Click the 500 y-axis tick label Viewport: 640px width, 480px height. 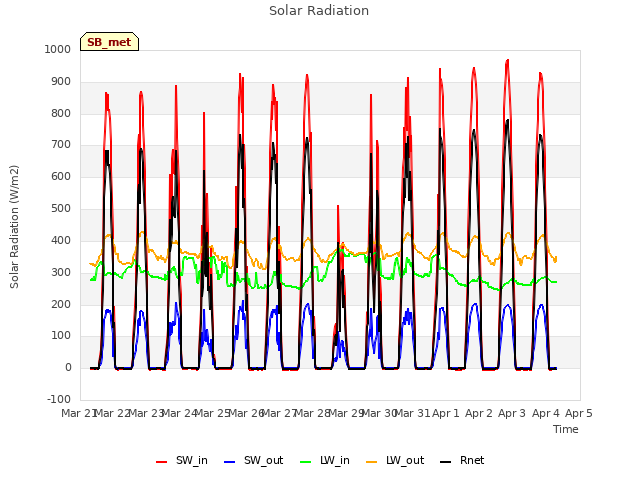[x=61, y=208]
